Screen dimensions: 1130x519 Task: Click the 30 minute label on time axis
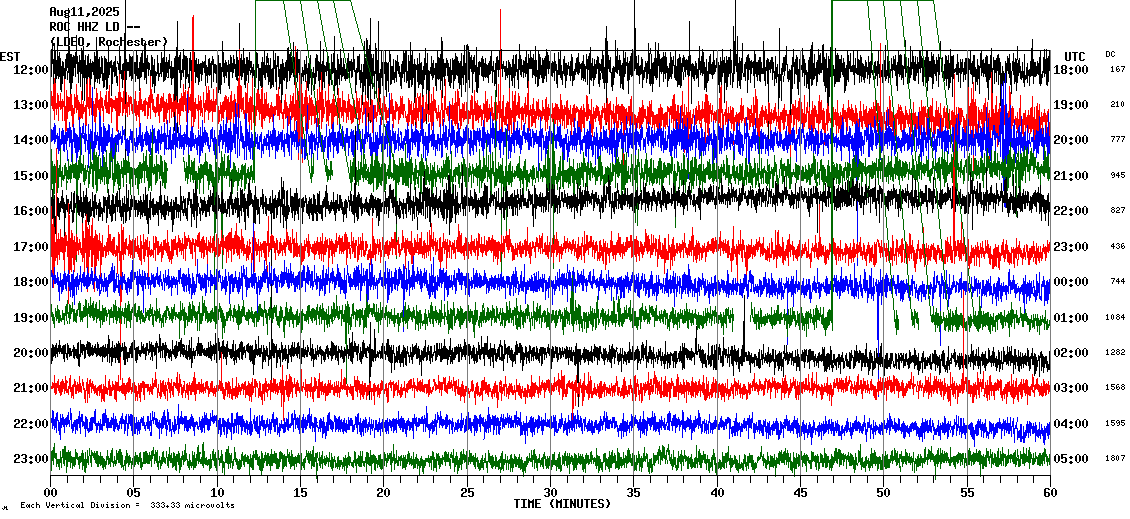coord(550,493)
